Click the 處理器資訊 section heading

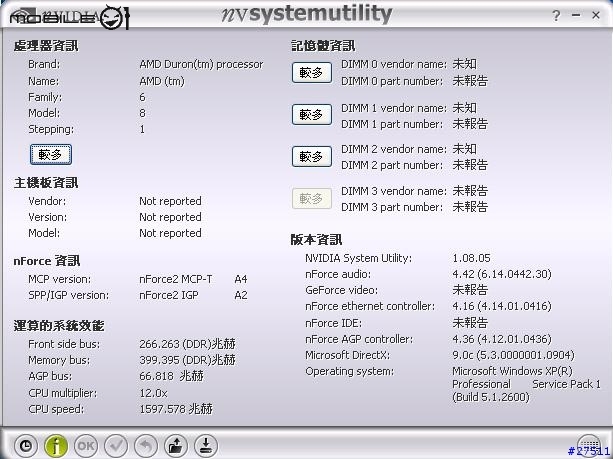46,46
